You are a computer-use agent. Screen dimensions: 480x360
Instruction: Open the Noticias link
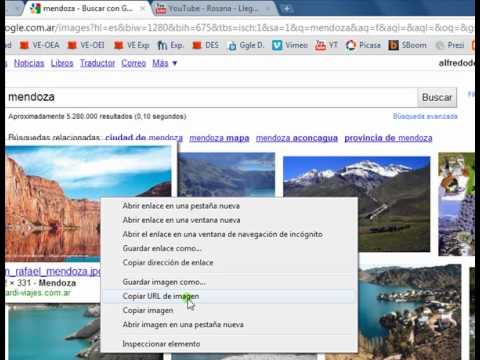[x=29, y=63]
